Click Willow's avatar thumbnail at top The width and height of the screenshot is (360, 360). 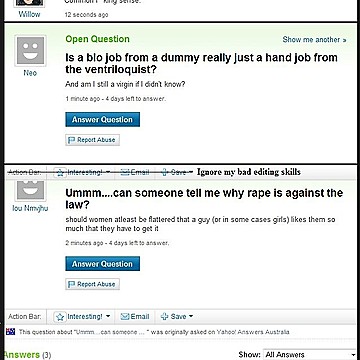(x=30, y=3)
